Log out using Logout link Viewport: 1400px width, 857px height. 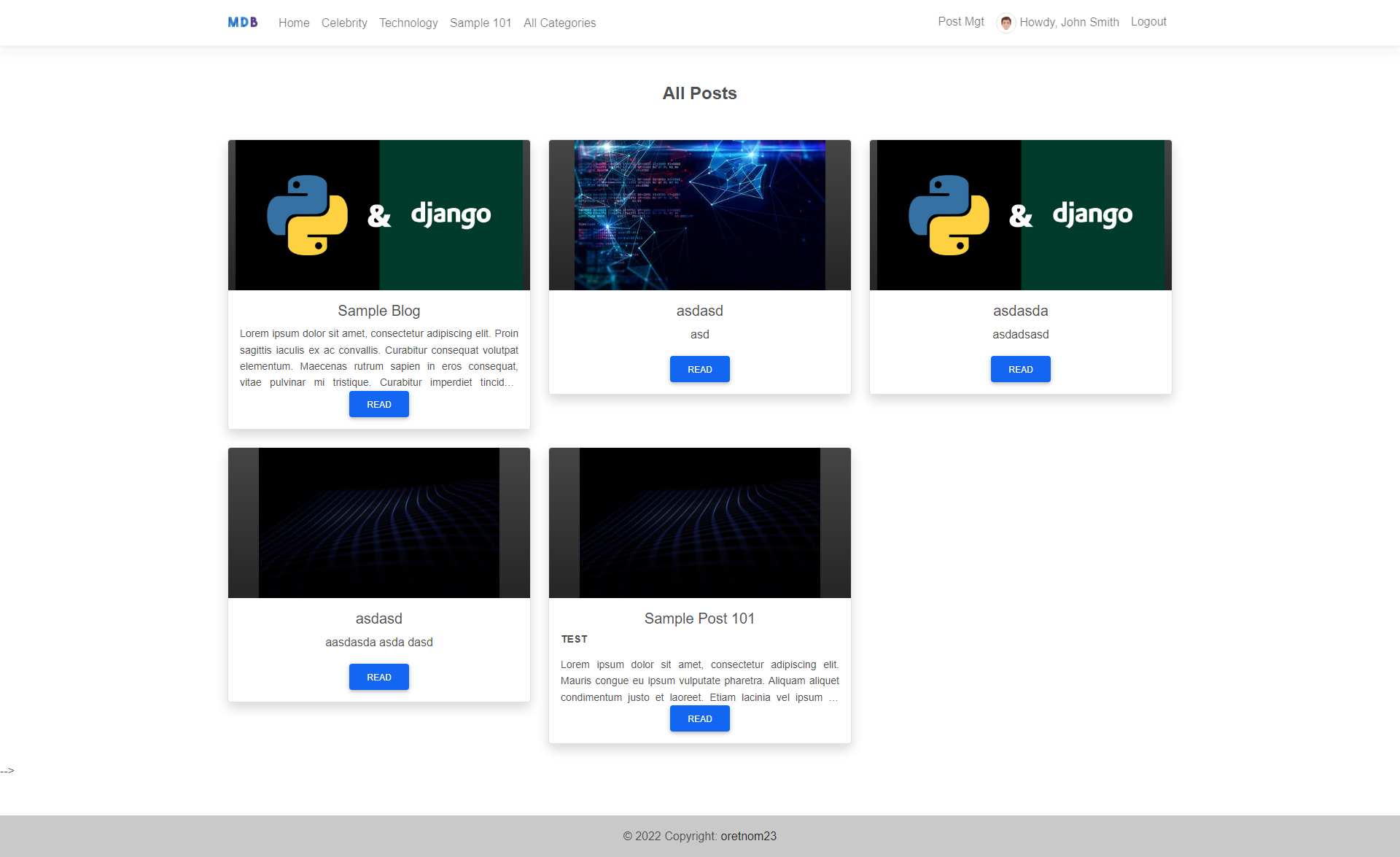pos(1148,22)
